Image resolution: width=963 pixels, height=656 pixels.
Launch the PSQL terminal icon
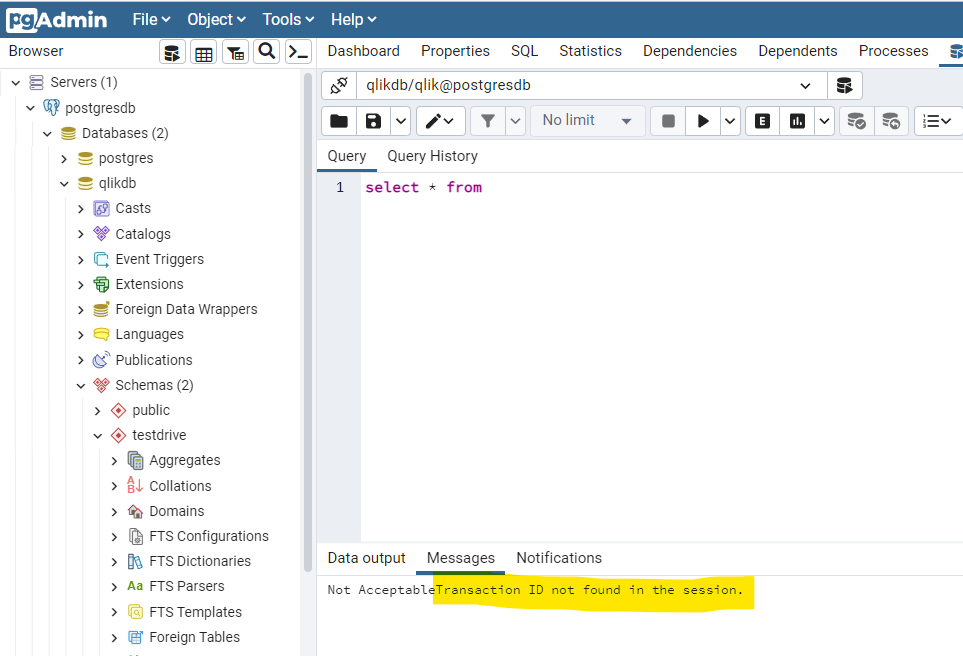tap(298, 52)
